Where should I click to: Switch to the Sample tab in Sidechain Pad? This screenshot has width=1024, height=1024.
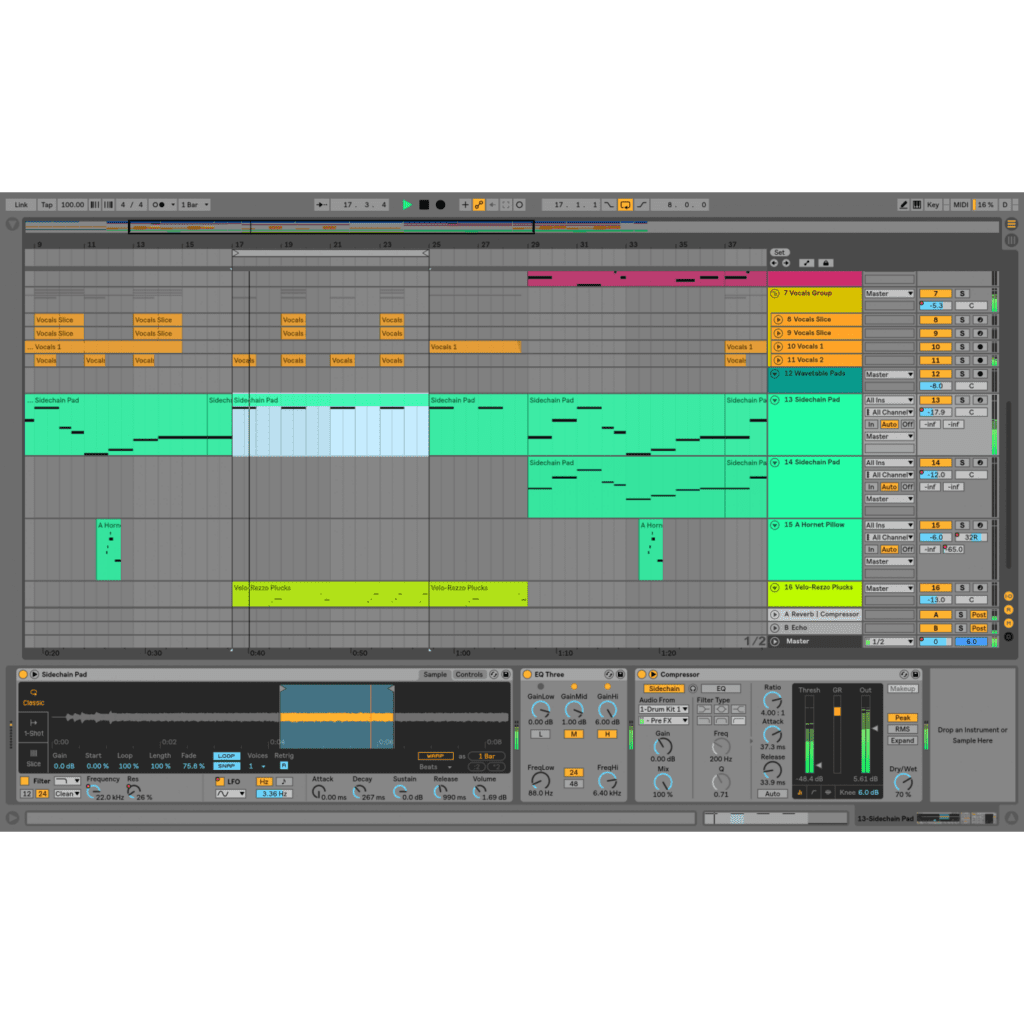(x=435, y=675)
